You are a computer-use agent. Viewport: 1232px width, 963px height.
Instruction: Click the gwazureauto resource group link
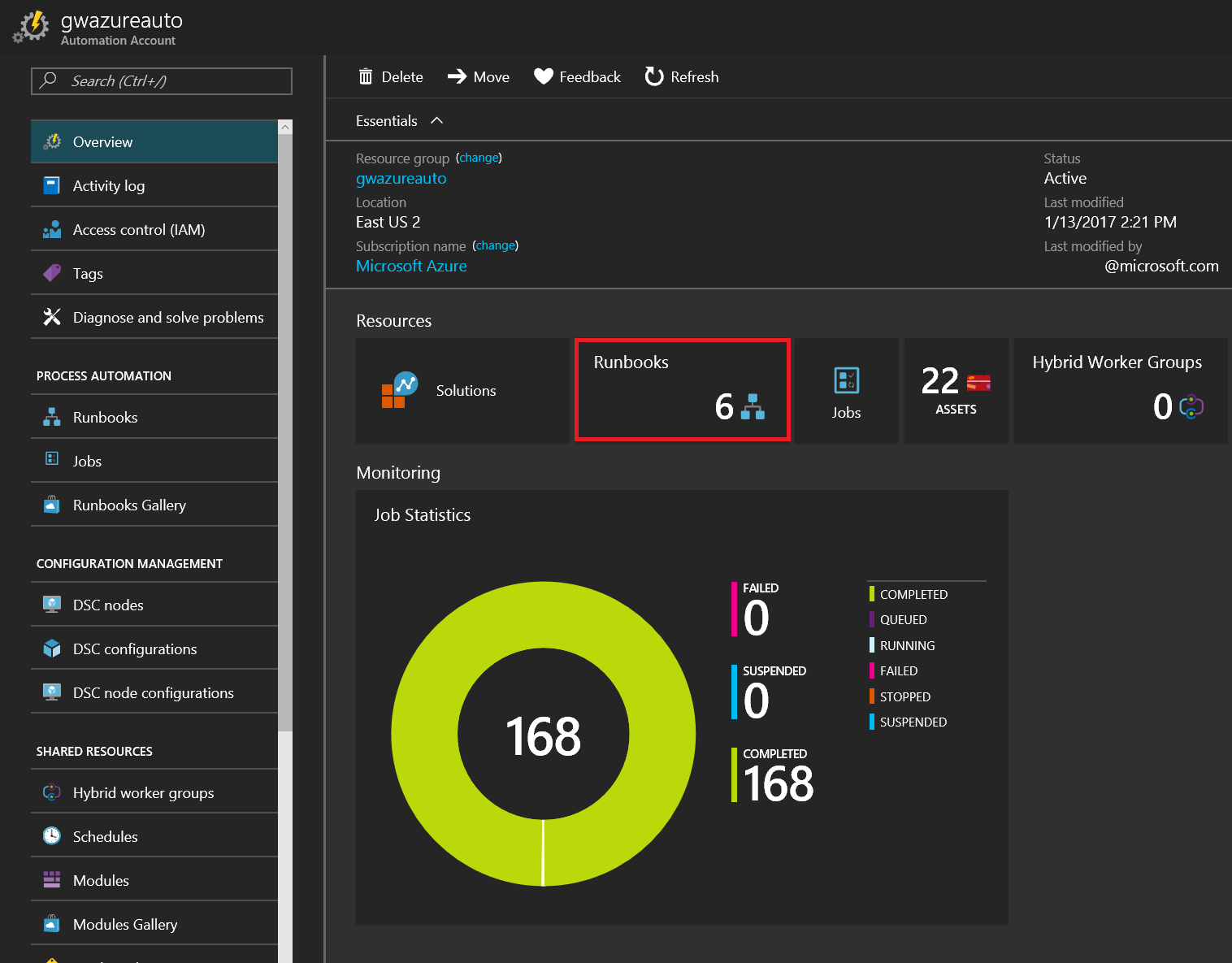pos(401,179)
